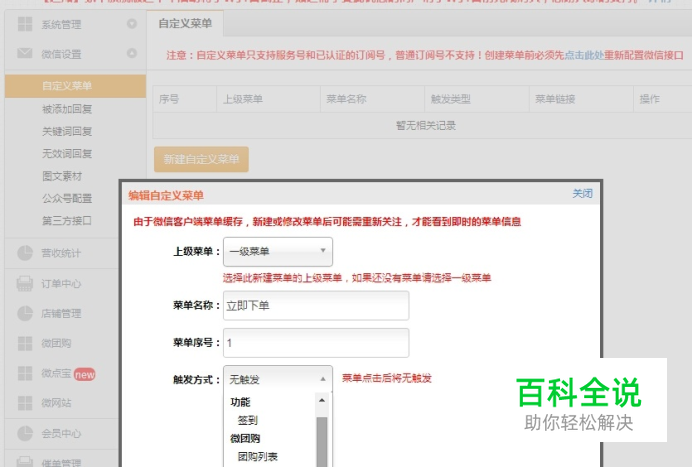
Task: Open the 触发方式 dropdown showing 无触发
Action: (x=278, y=379)
